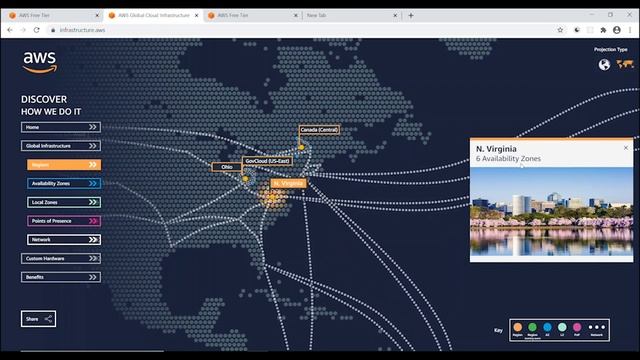Select the N. Virginia map label
The height and width of the screenshot is (360, 640).
288,183
